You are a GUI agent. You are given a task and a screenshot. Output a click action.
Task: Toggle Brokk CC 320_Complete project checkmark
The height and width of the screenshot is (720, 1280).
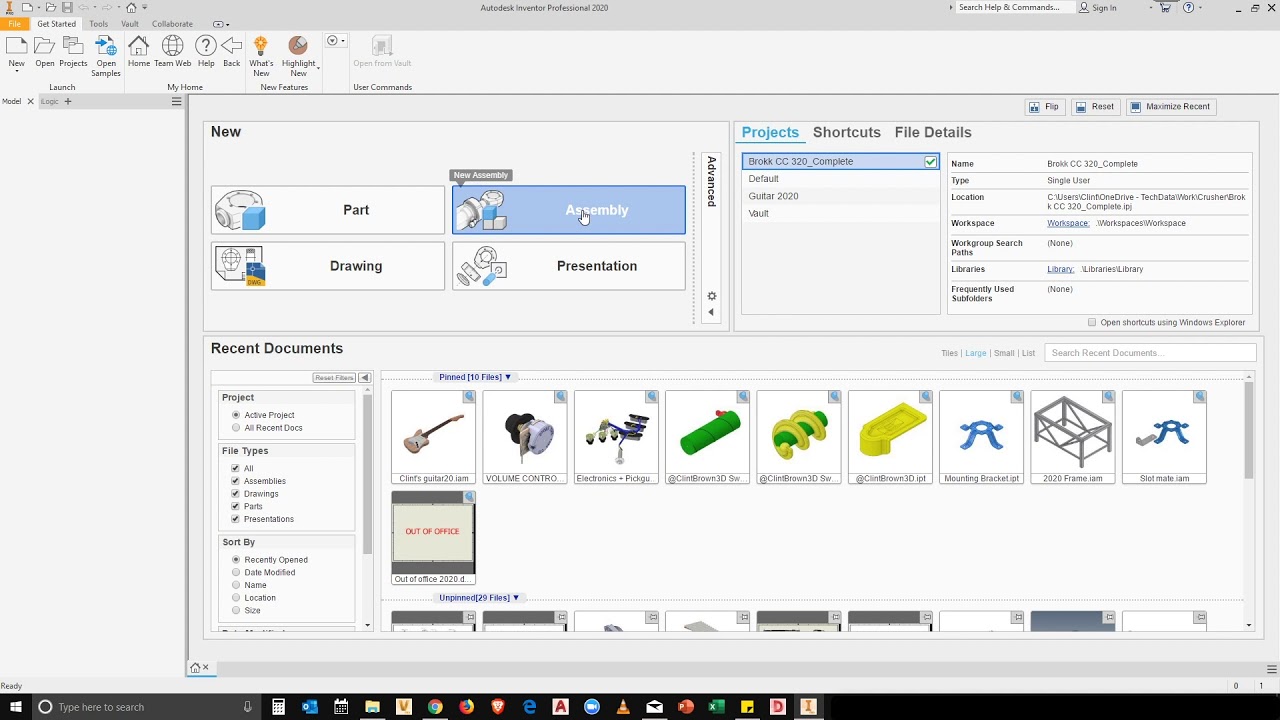pos(931,161)
